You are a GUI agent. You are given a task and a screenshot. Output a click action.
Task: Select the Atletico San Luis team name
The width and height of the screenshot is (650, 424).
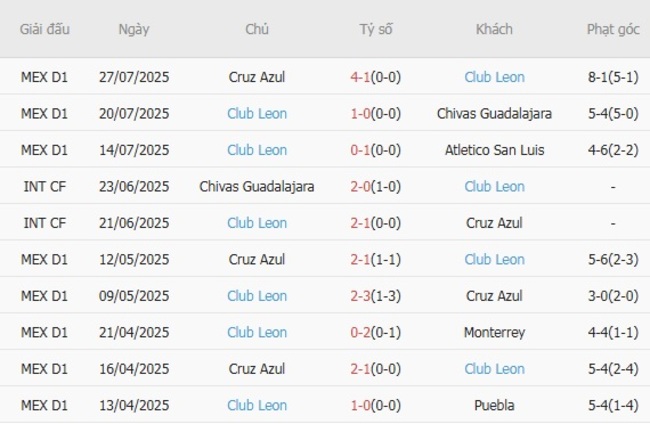(x=494, y=150)
